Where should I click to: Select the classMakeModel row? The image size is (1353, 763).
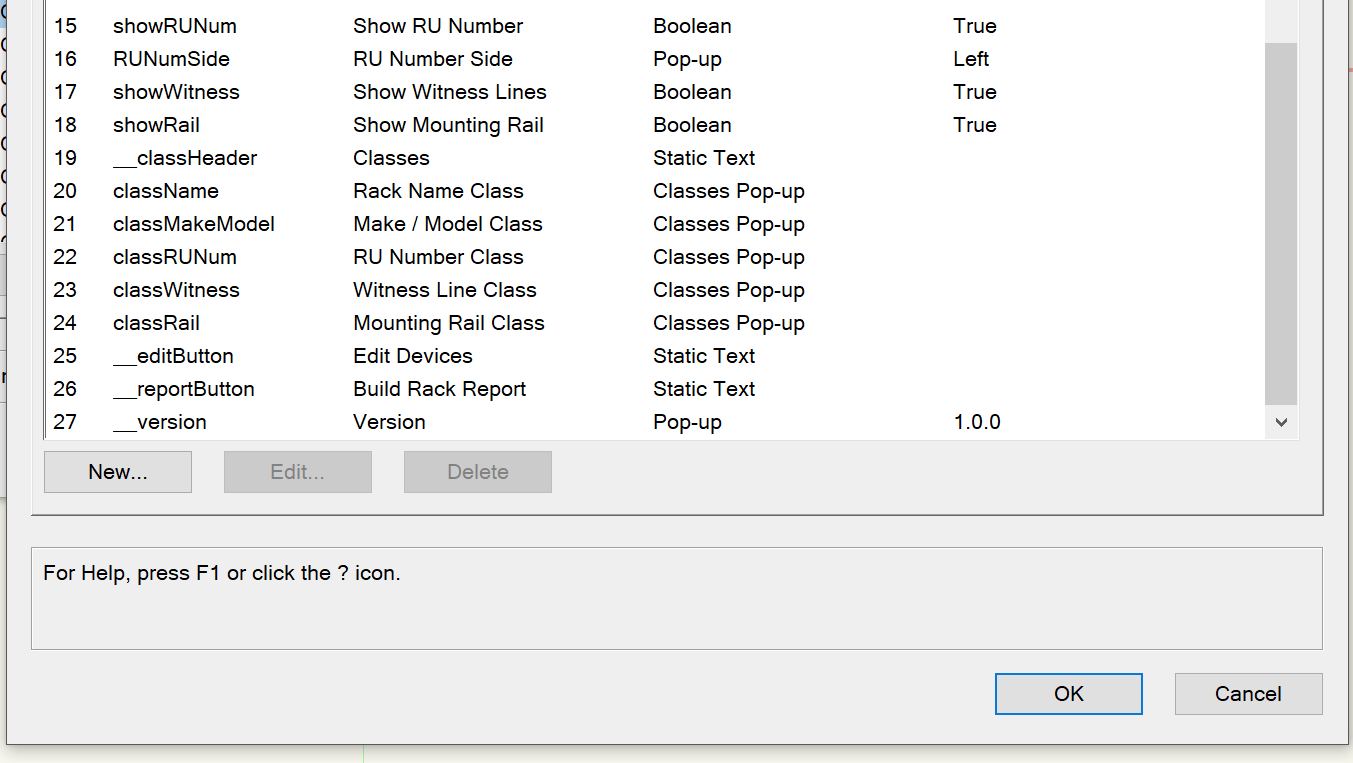(x=194, y=224)
